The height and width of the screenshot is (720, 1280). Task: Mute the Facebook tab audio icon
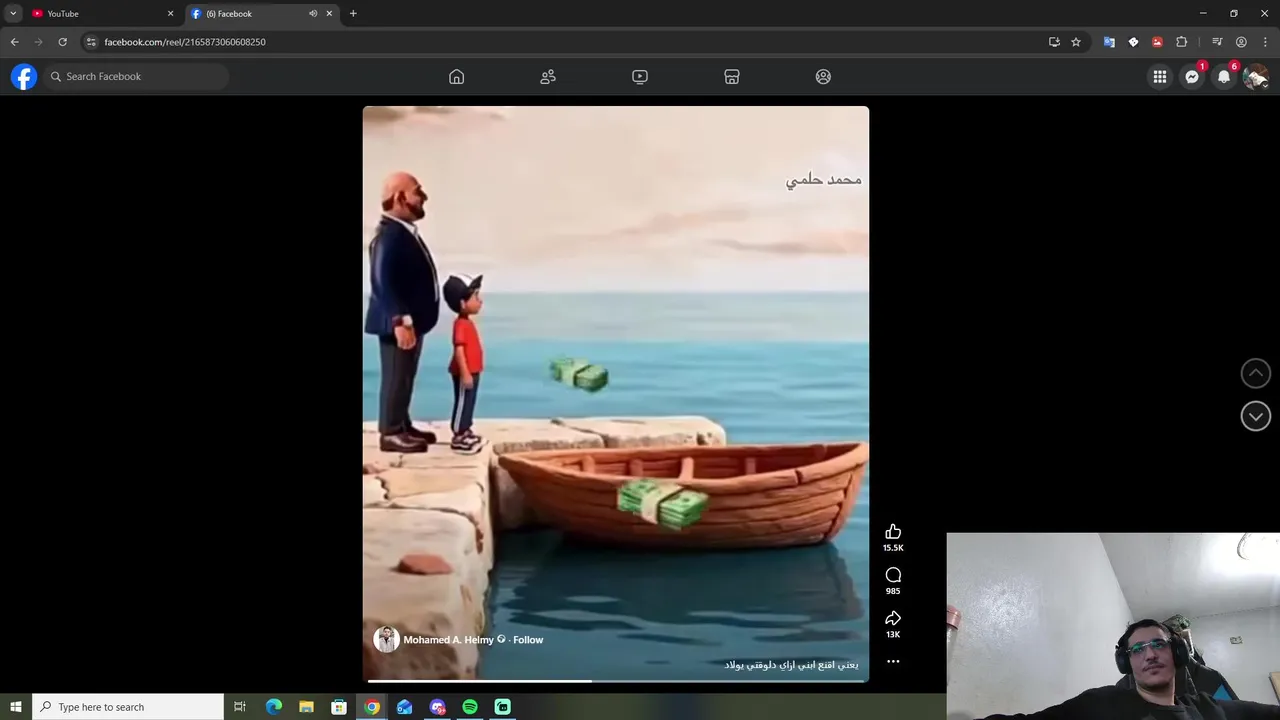(x=313, y=14)
